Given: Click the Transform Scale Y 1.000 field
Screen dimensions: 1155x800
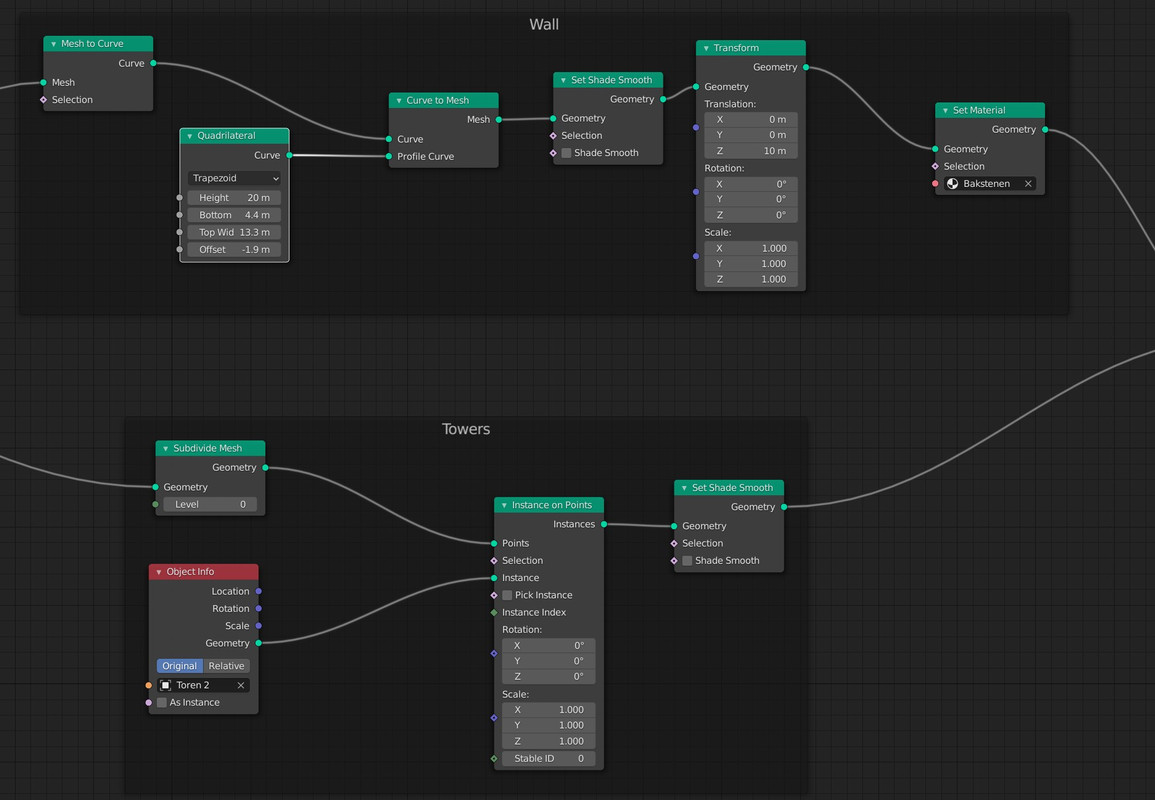Looking at the screenshot, I should 751,264.
